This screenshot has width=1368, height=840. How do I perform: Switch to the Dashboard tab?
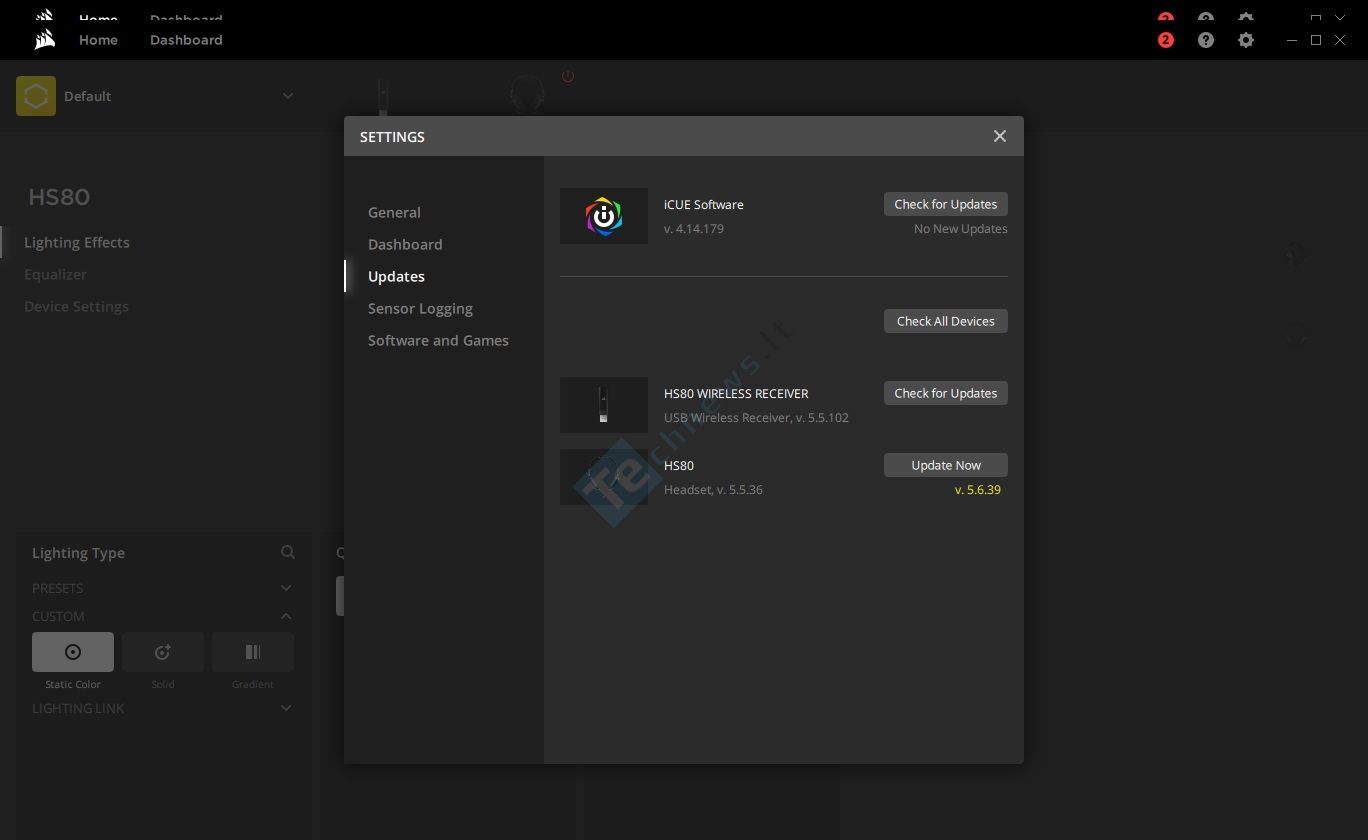pos(186,40)
